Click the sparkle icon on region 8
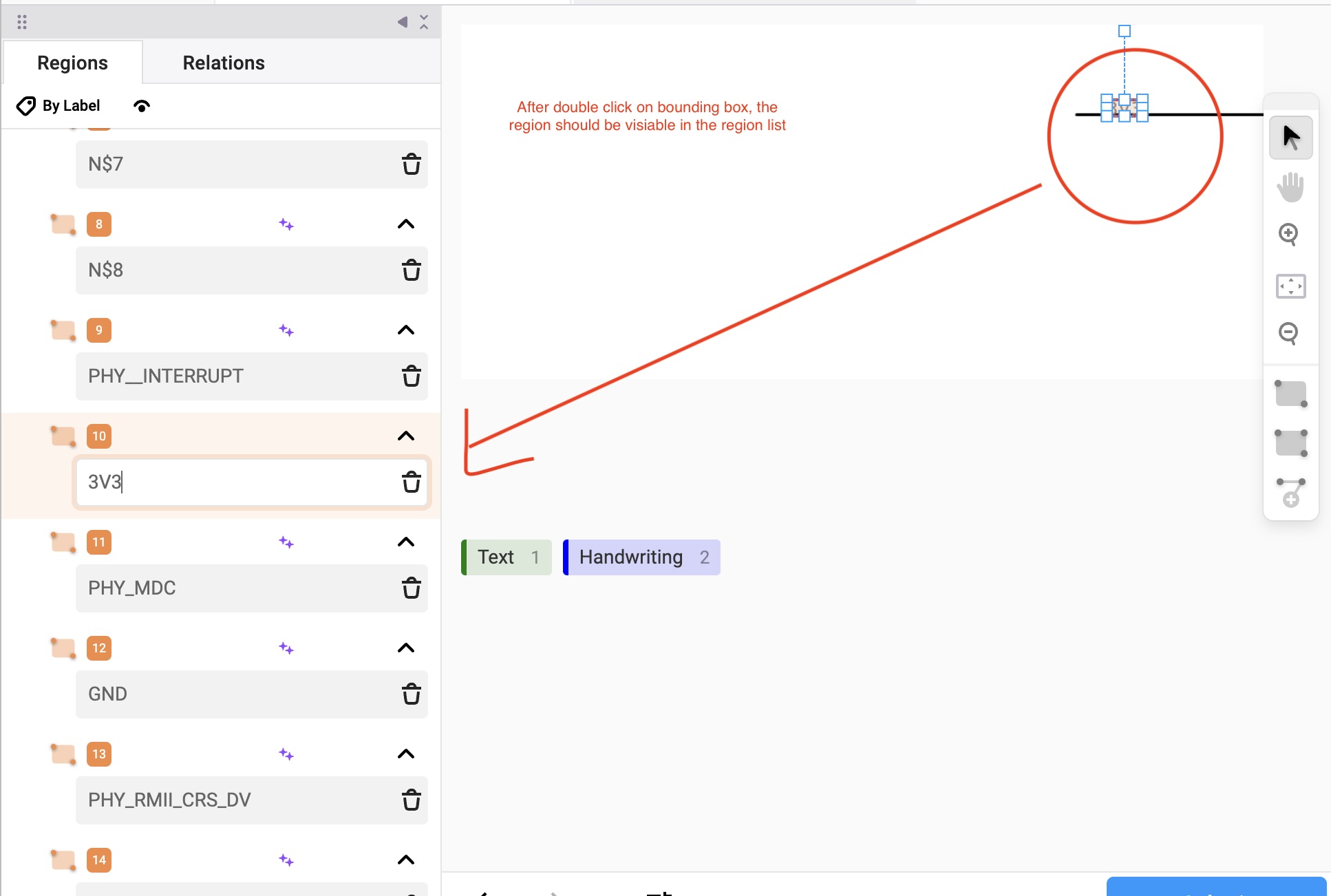The height and width of the screenshot is (896, 1331). [287, 224]
